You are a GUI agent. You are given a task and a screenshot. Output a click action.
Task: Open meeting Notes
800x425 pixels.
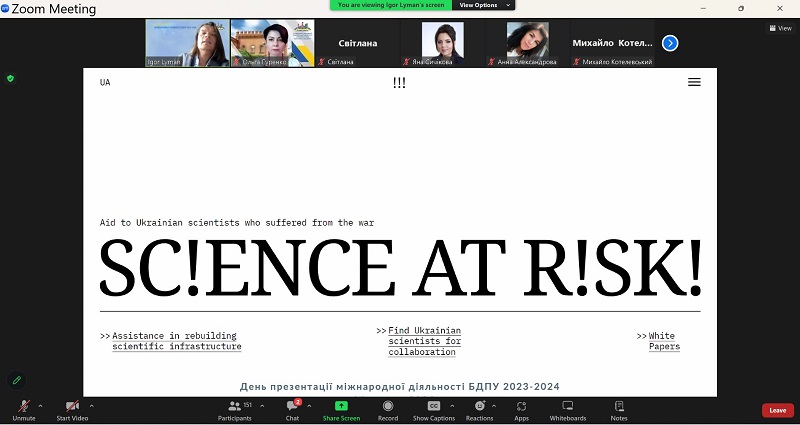point(619,408)
